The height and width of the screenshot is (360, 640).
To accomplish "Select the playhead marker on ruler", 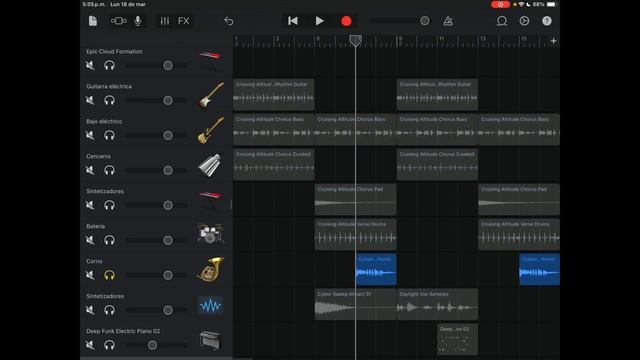I will pyautogui.click(x=356, y=40).
